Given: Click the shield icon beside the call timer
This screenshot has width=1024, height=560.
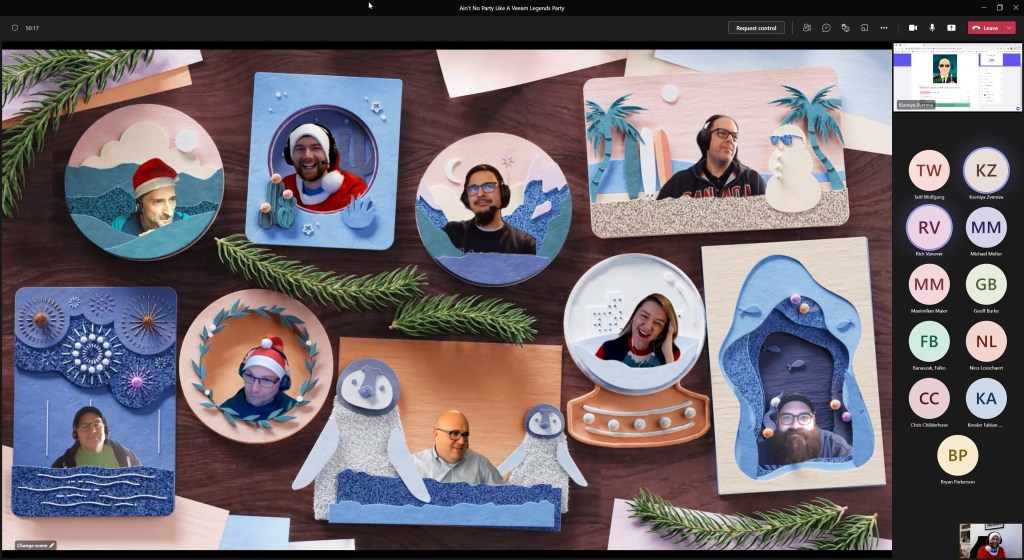Looking at the screenshot, I should pyautogui.click(x=15, y=28).
